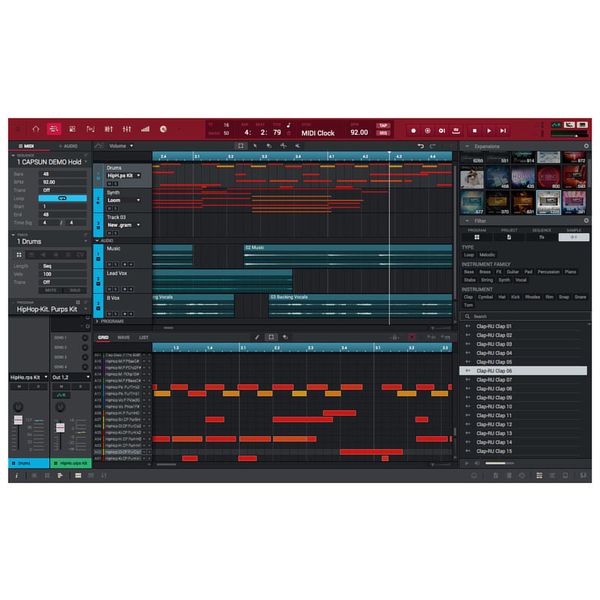Screen dimensions: 600x600
Task: Select the Clap-RU Clap 01 sample
Action: click(x=523, y=326)
